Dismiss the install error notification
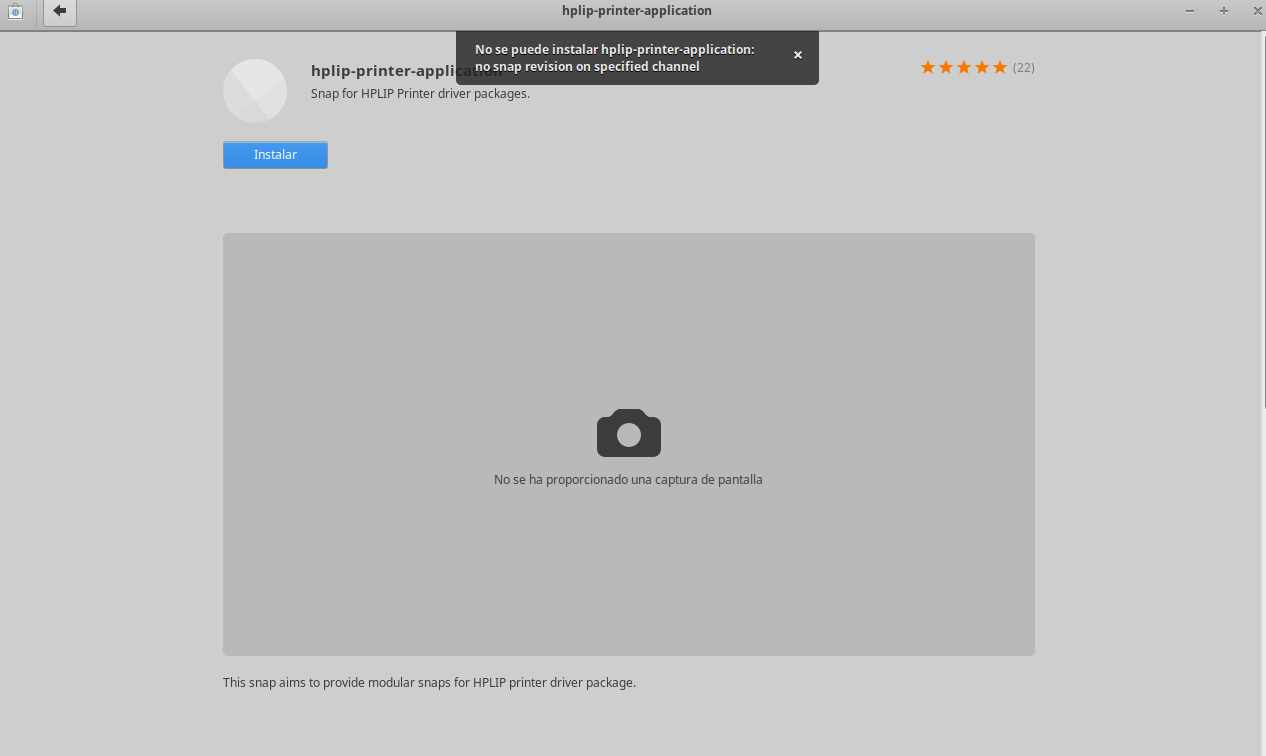1266x756 pixels. click(798, 55)
